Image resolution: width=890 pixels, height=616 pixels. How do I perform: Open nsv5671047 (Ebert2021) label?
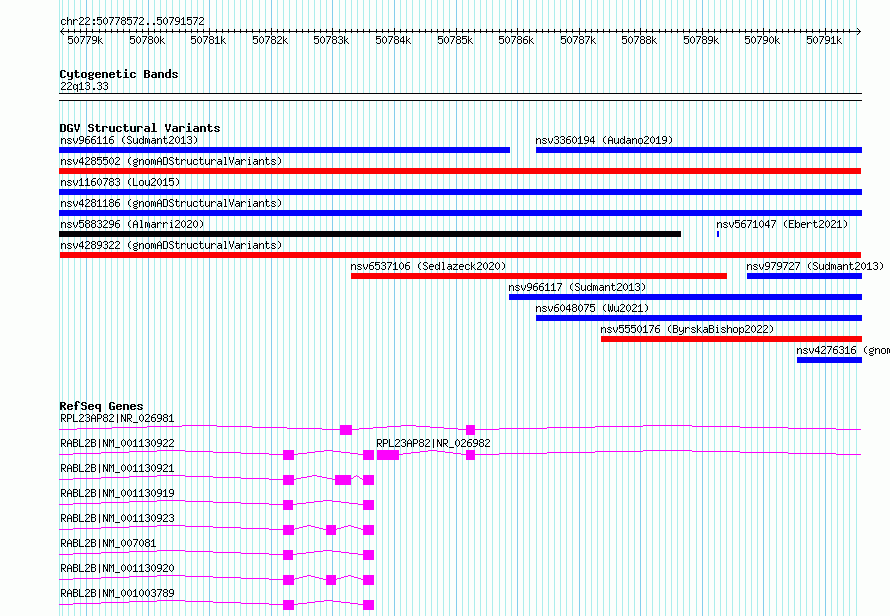coord(782,224)
